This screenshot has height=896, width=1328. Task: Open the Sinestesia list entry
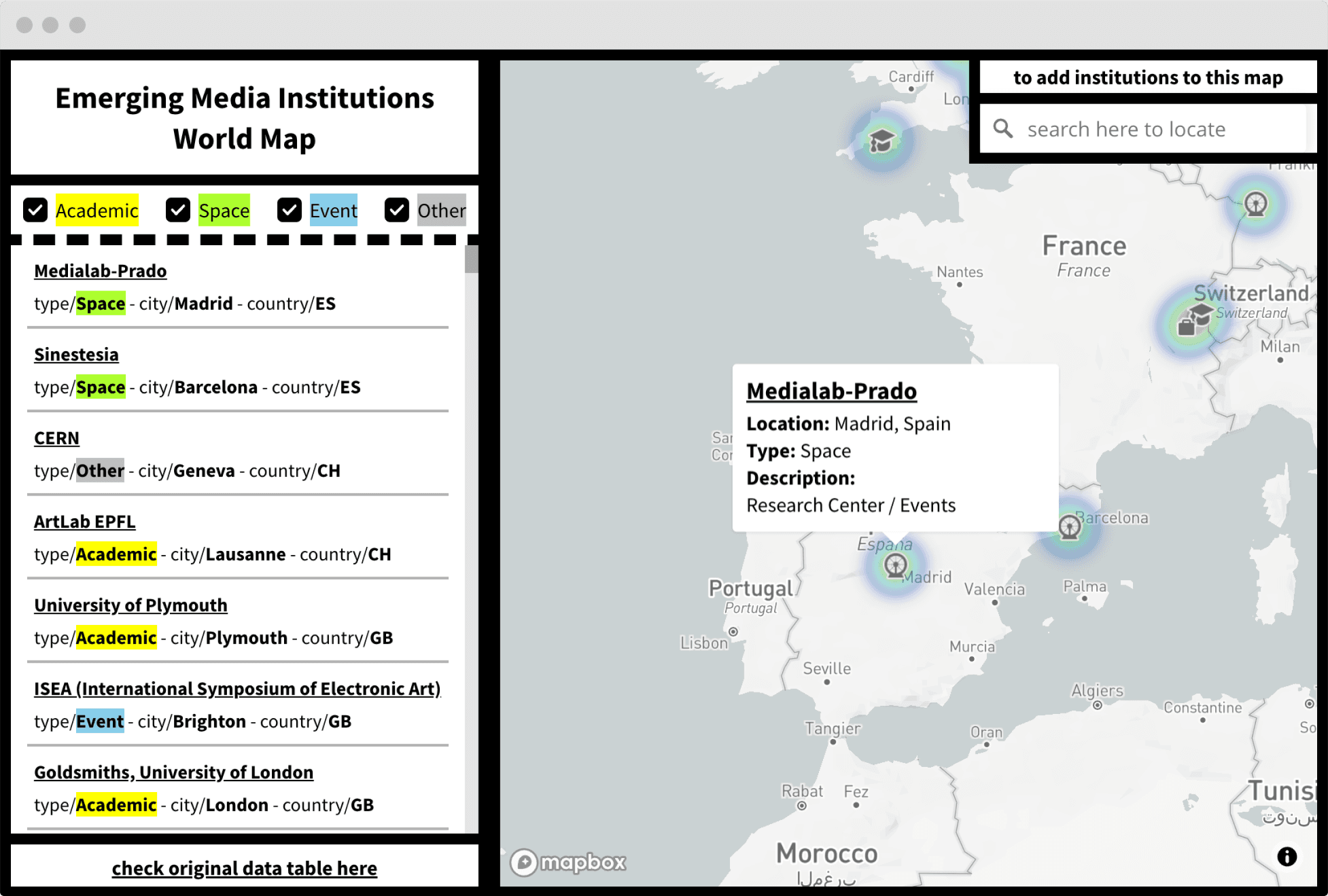point(76,355)
